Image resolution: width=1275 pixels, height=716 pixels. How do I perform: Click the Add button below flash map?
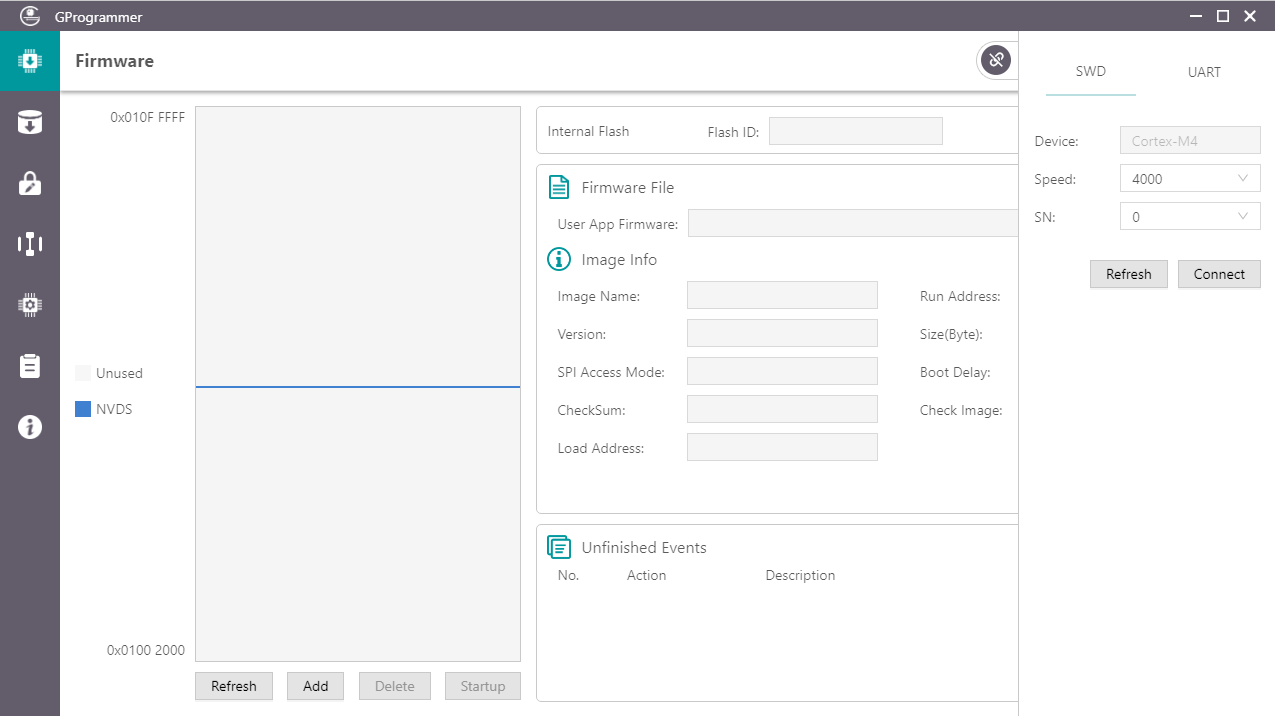tap(315, 686)
